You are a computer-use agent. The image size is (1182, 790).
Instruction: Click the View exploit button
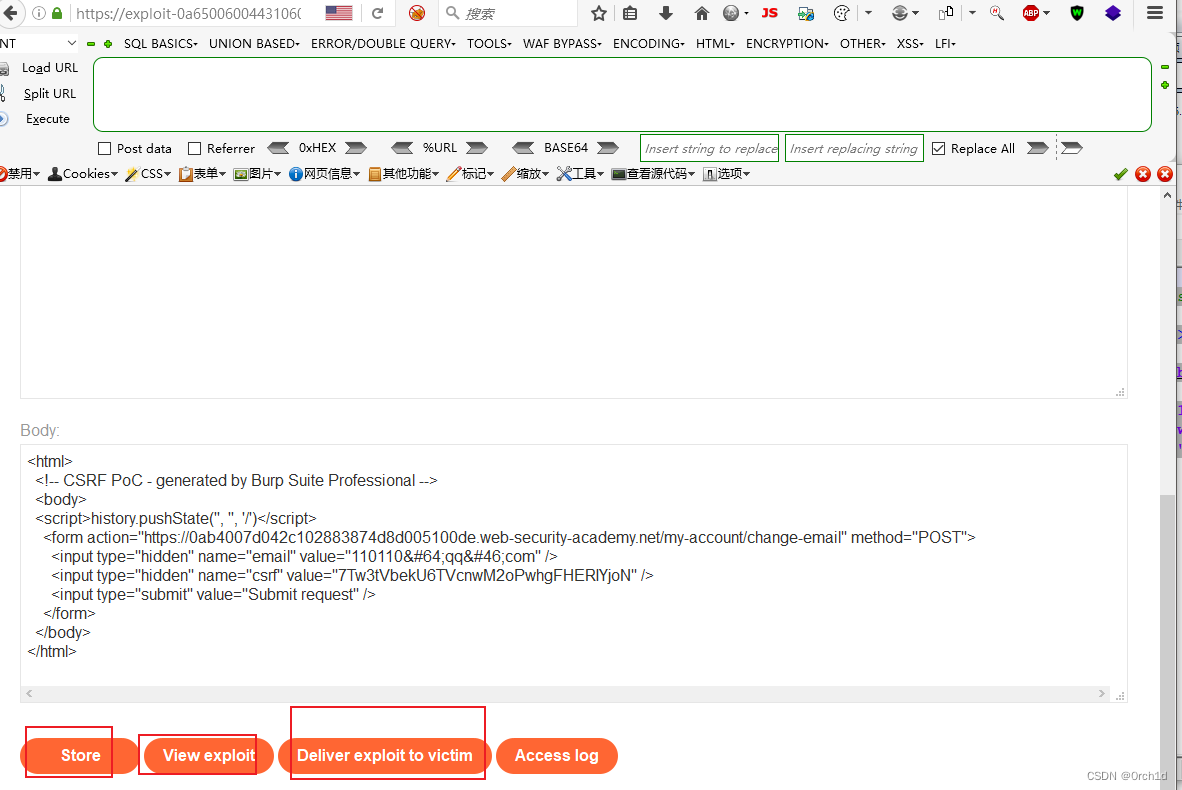tap(209, 755)
